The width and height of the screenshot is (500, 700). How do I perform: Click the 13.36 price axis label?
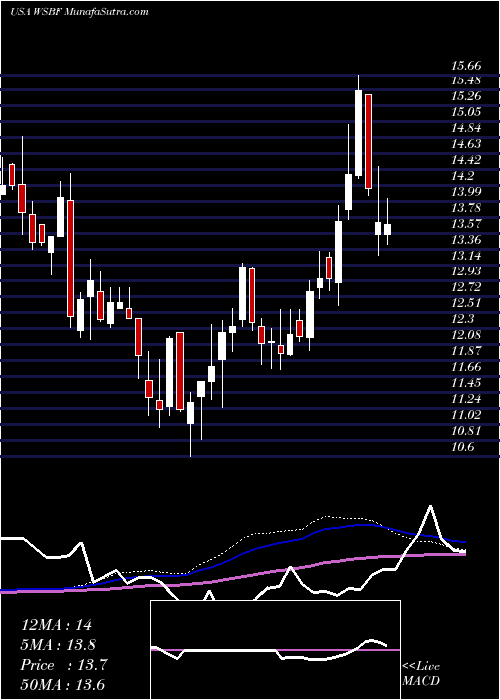466,240
